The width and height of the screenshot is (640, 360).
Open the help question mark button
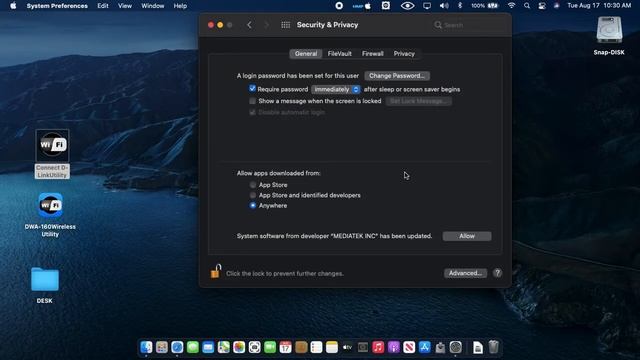[x=497, y=273]
